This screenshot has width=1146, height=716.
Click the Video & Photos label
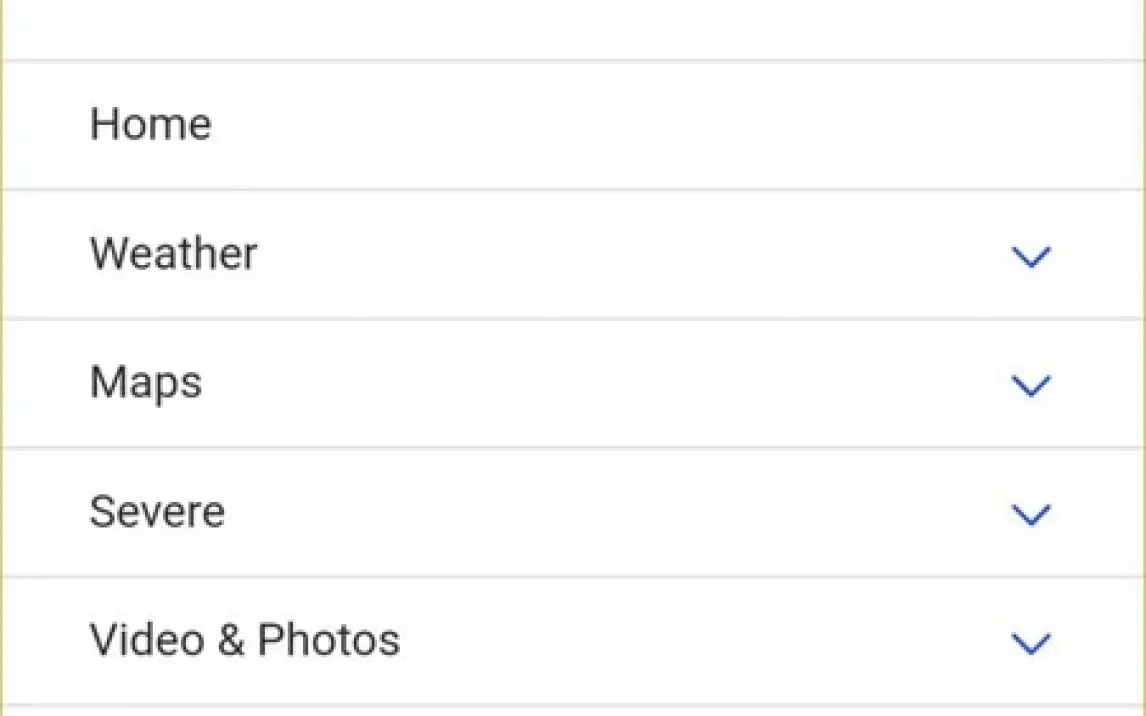click(245, 640)
